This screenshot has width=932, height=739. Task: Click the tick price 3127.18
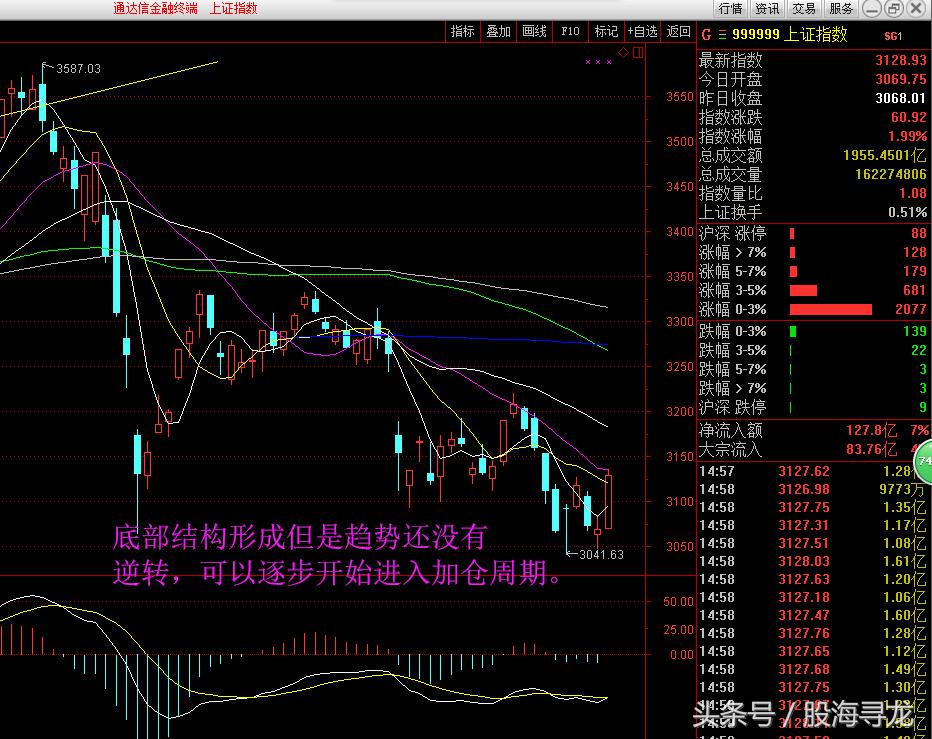(804, 597)
